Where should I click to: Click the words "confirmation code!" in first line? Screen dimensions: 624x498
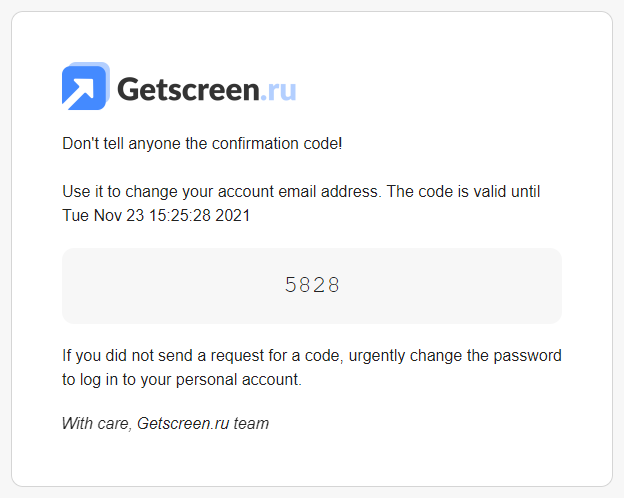(277, 144)
